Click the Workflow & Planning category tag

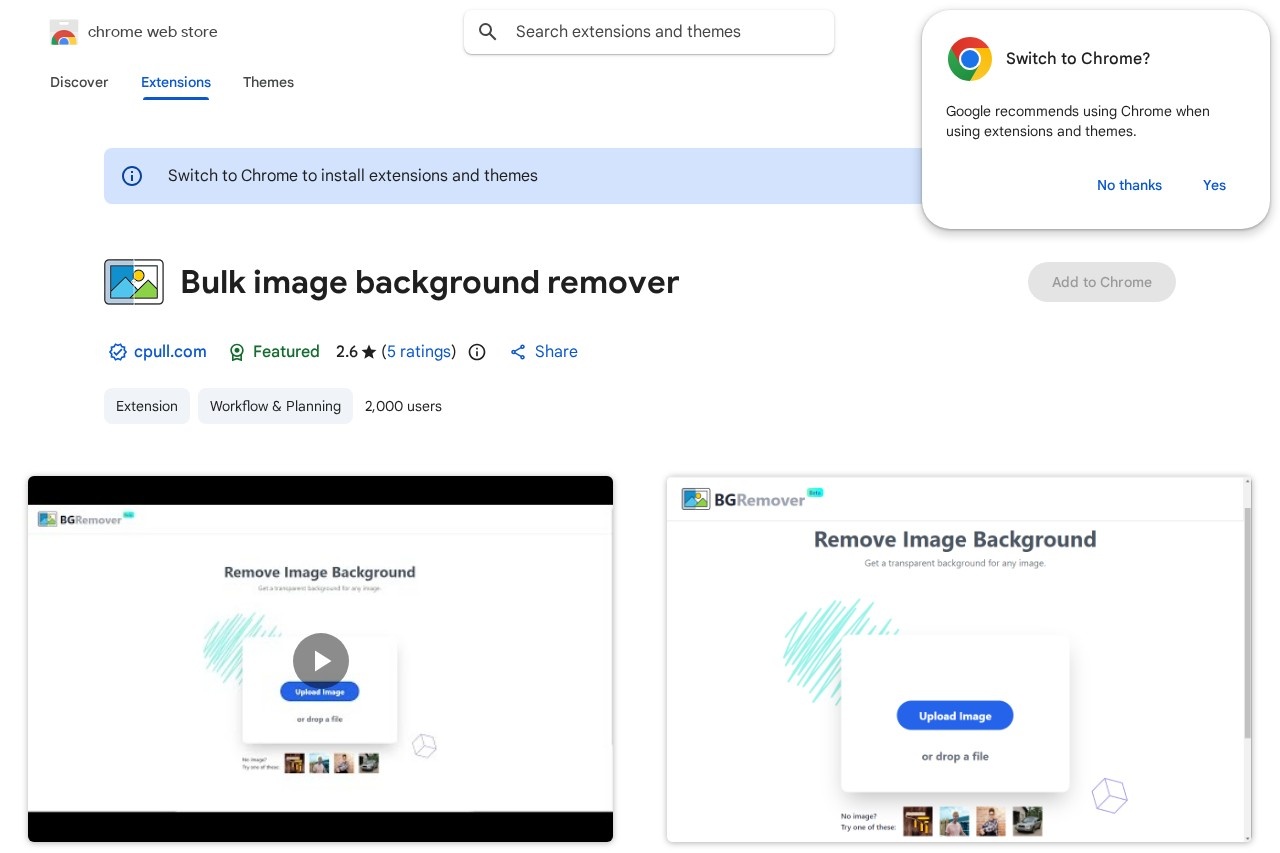pos(275,406)
